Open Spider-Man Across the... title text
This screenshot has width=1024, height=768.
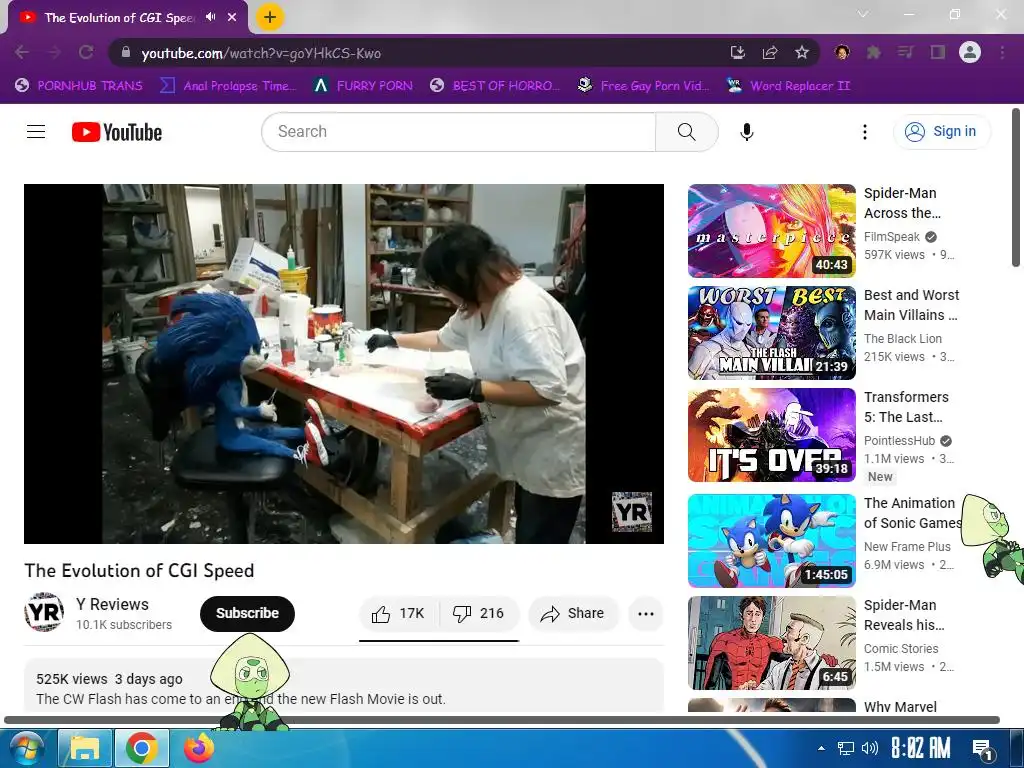pyautogui.click(x=902, y=203)
